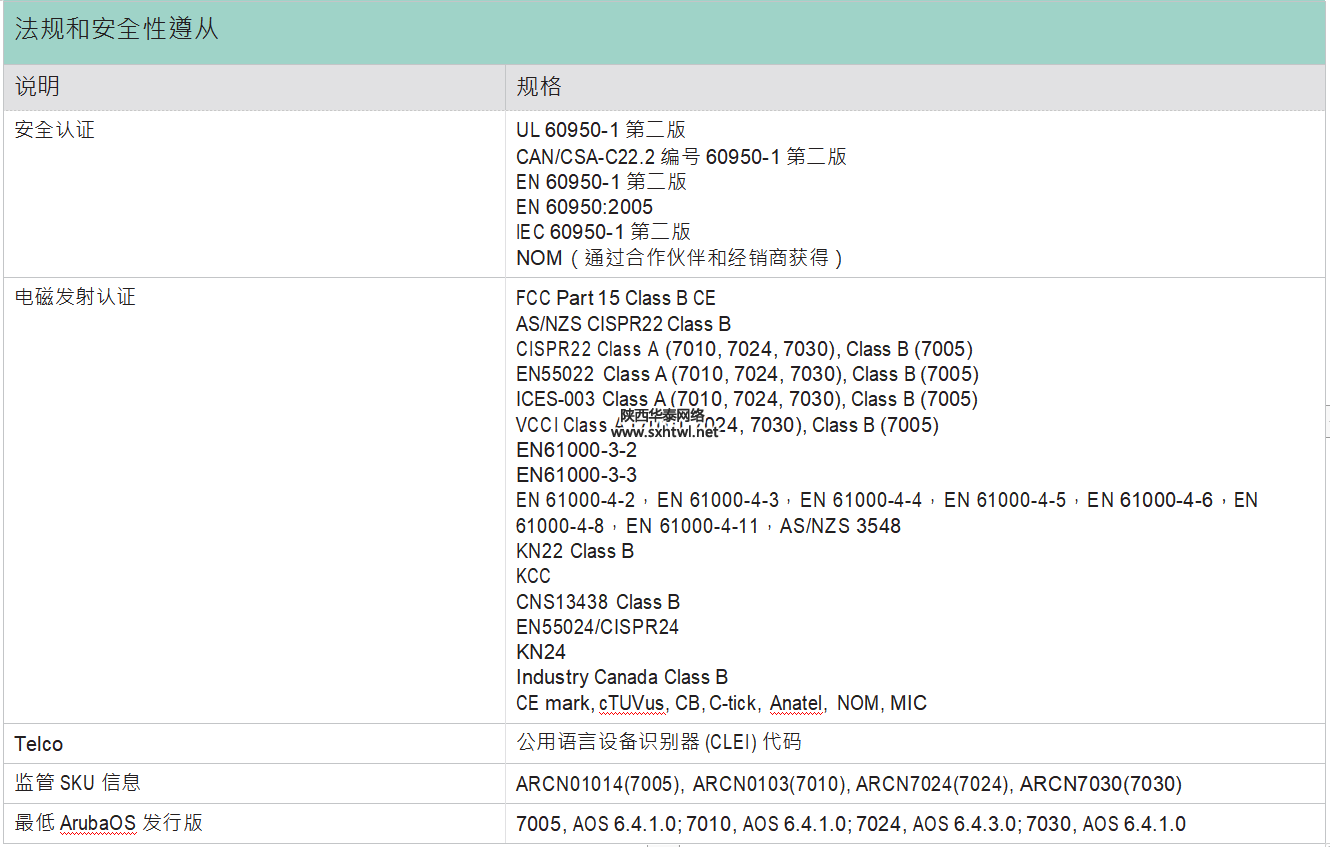Click the table title 法规和安全性遵从

click(x=116, y=30)
